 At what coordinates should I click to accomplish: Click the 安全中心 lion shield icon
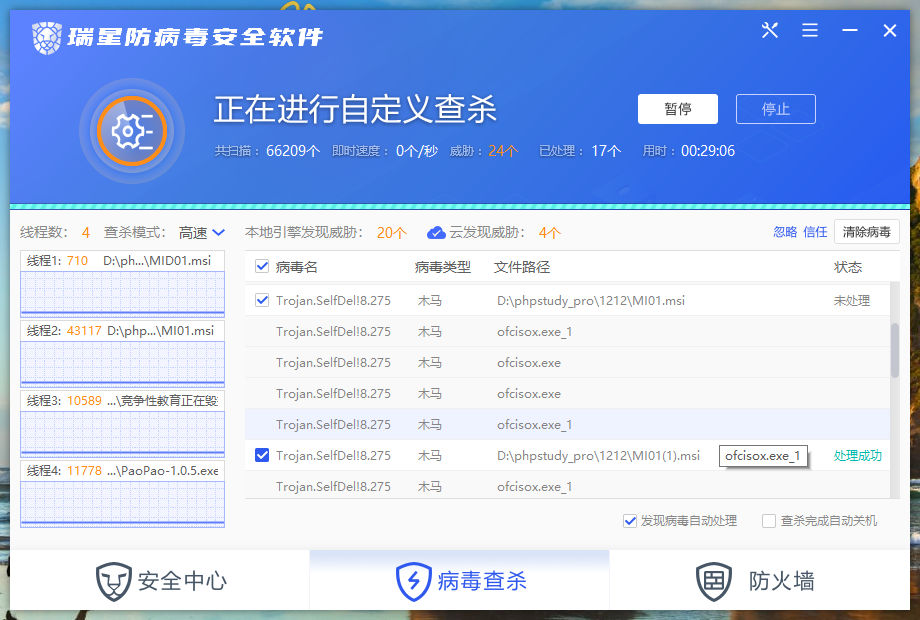[113, 580]
